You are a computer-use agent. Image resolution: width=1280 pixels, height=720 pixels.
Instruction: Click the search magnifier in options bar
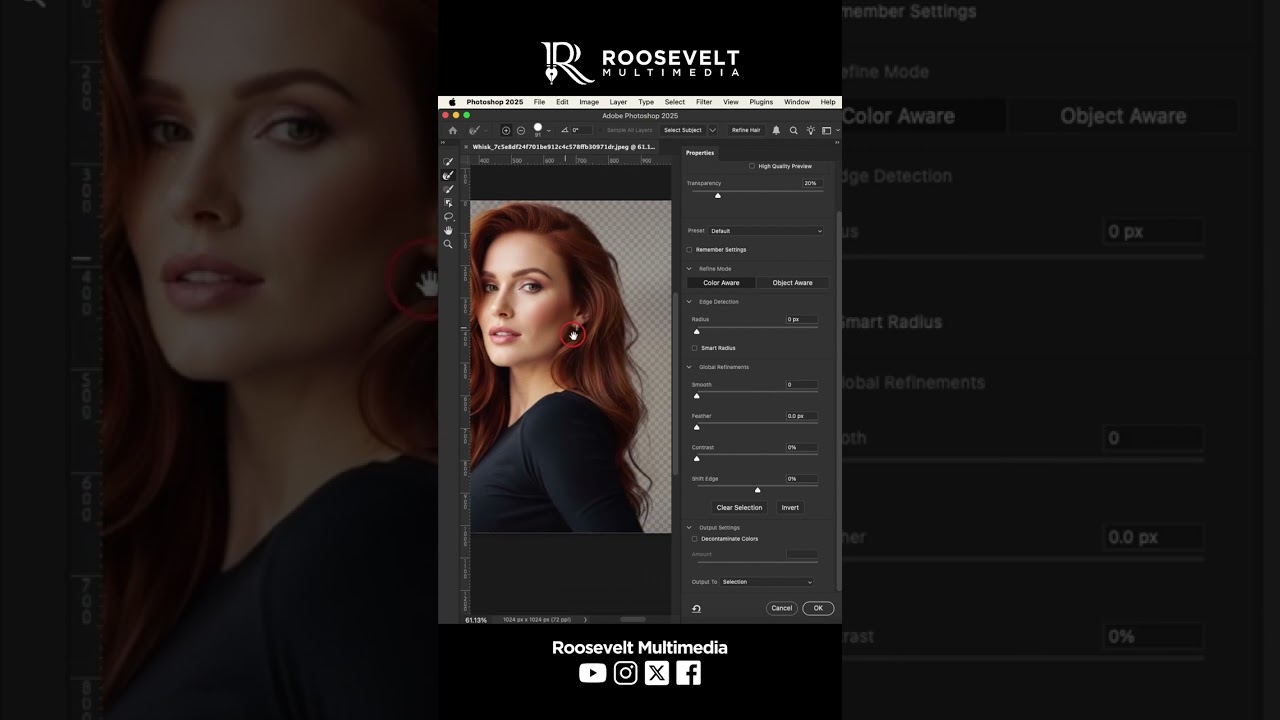pyautogui.click(x=794, y=130)
